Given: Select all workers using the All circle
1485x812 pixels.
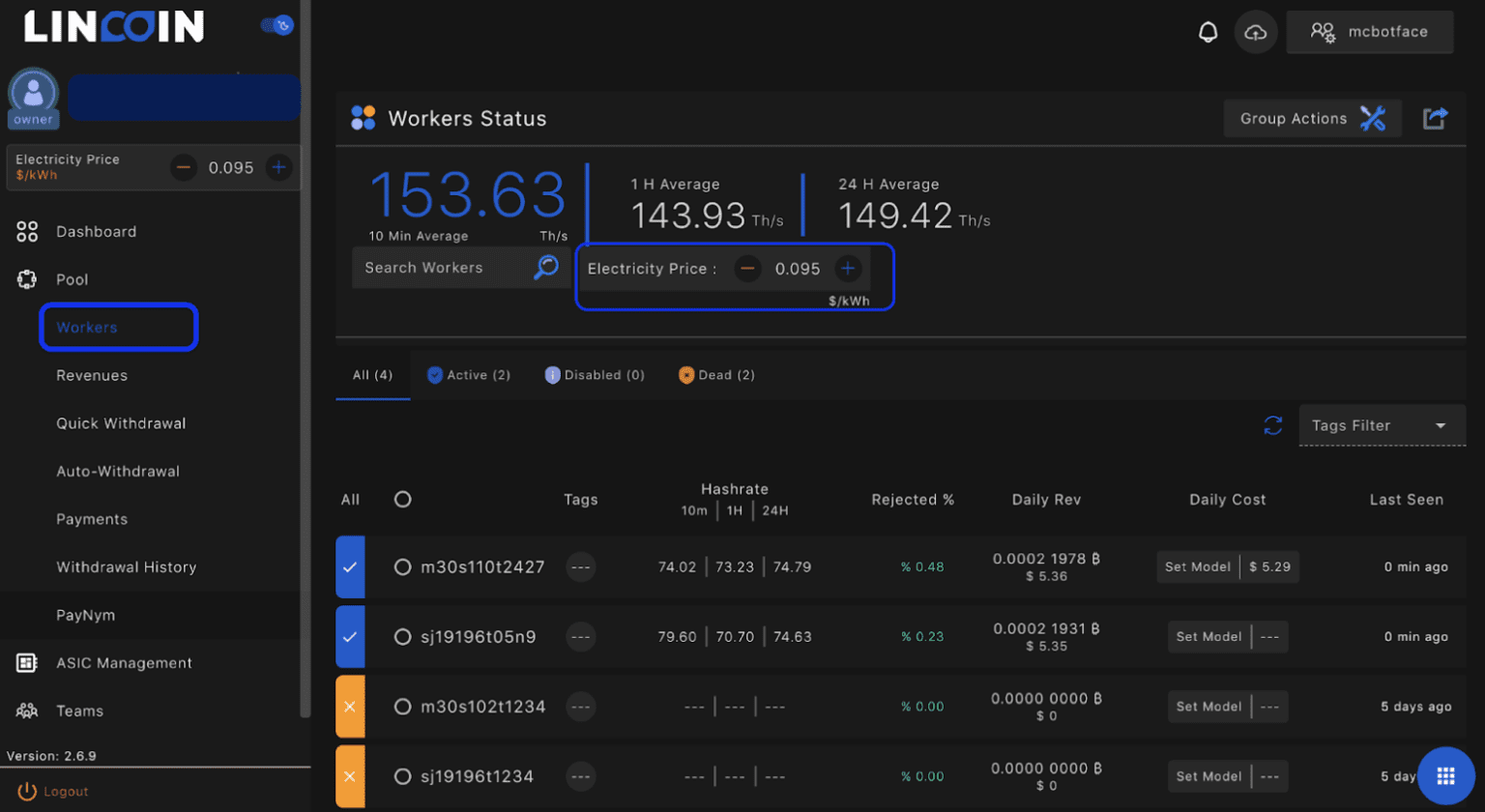Looking at the screenshot, I should pos(403,500).
